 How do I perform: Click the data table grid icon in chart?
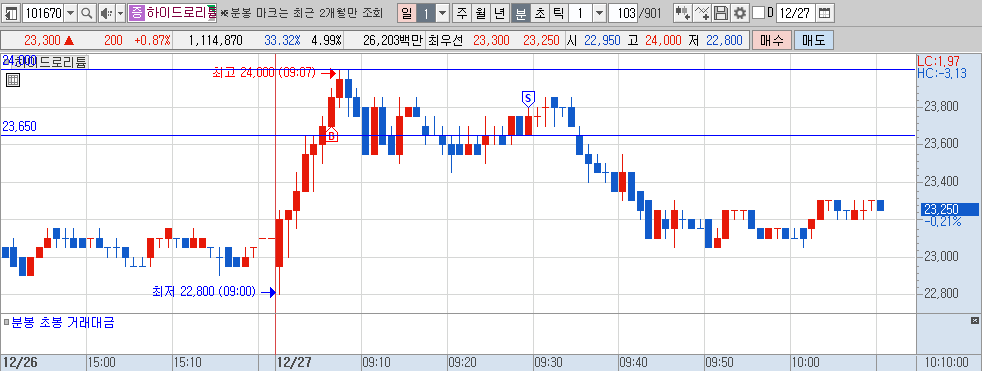point(13,80)
